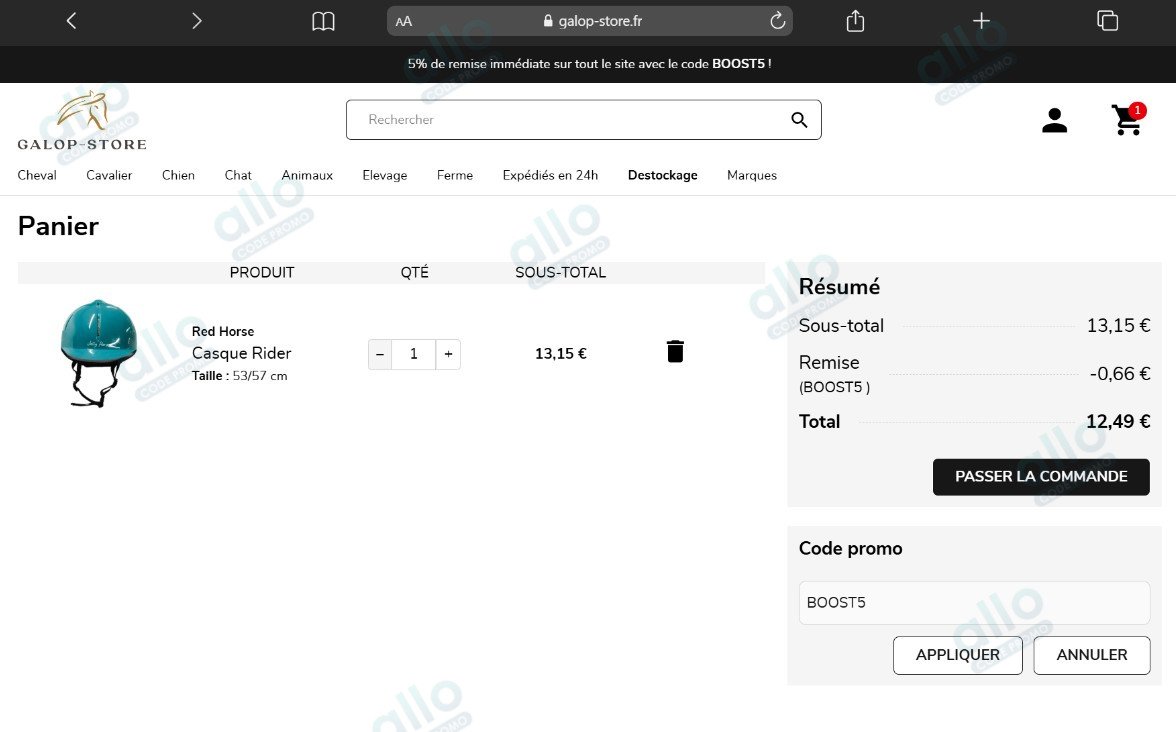The height and width of the screenshot is (732, 1176).
Task: Open the shopping cart icon
Action: (1128, 119)
